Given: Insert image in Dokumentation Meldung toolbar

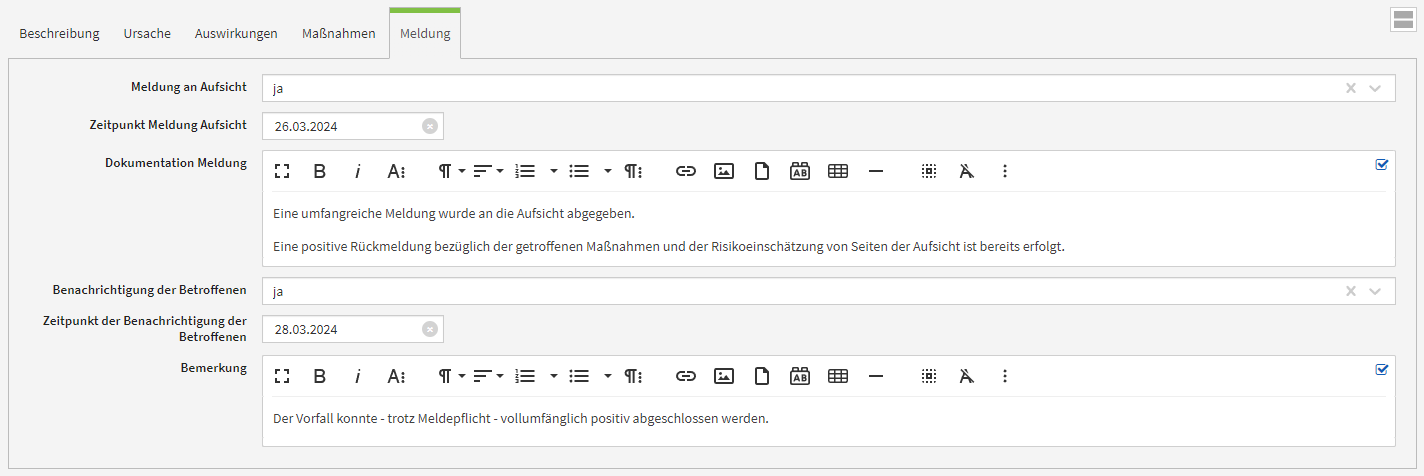Looking at the screenshot, I should click(724, 171).
